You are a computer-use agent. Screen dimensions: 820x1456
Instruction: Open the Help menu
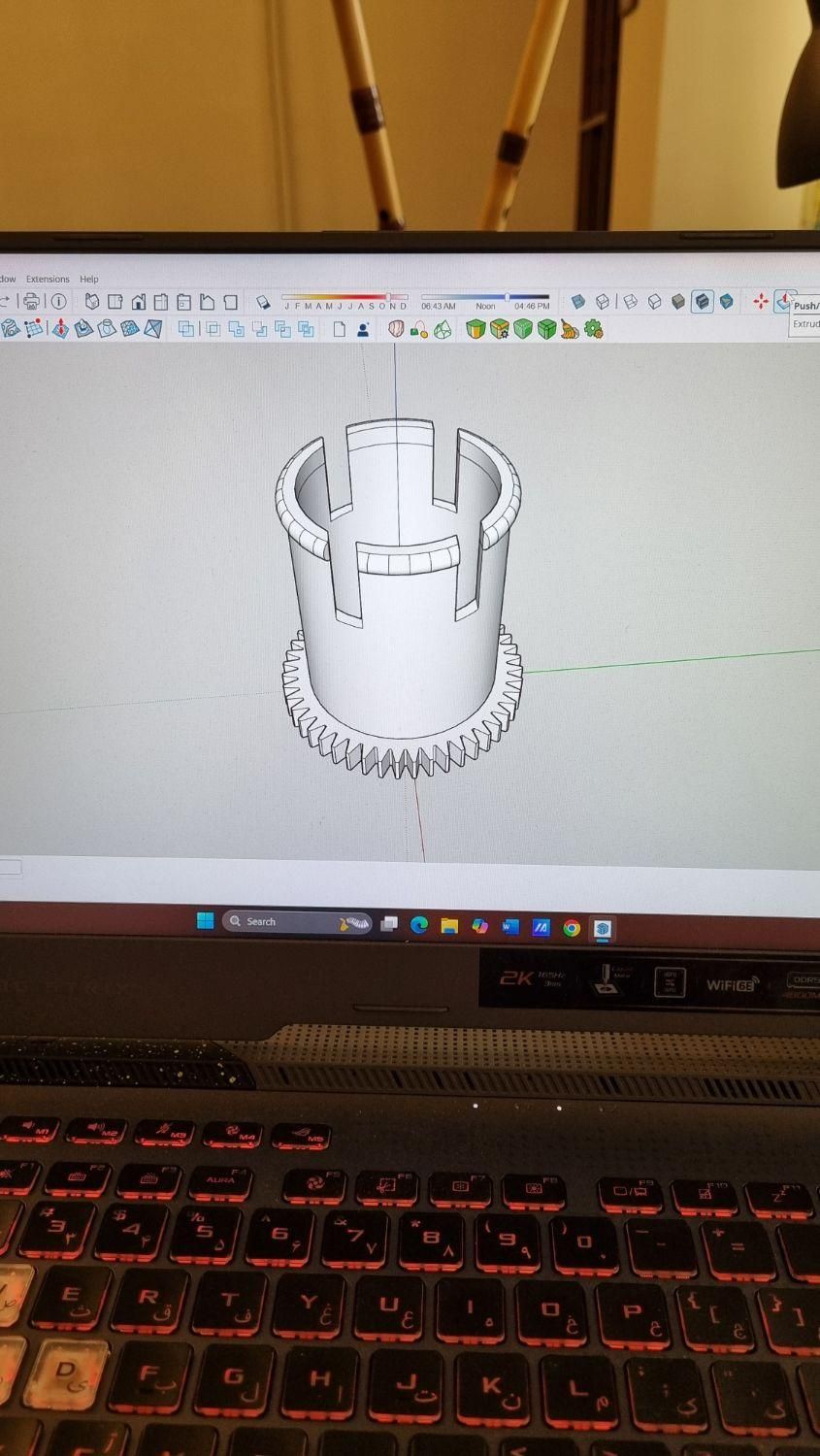[x=89, y=279]
